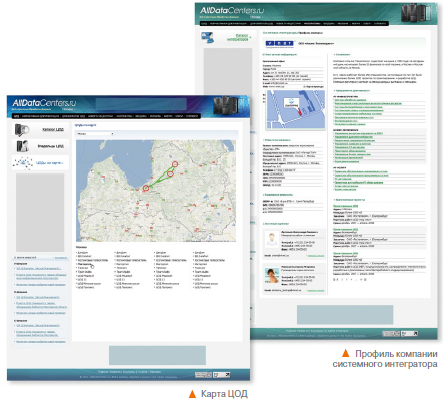Select the ЦОДы на карте network icon
The width and height of the screenshot is (446, 405).
(23, 163)
